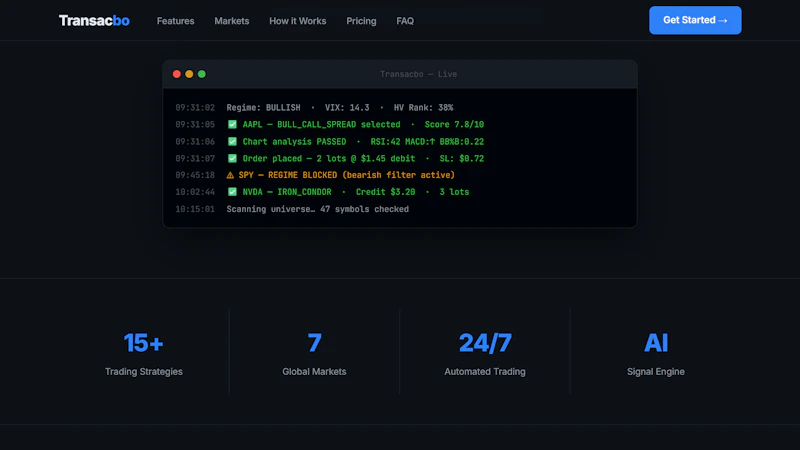The image size is (800, 450).
Task: Open the Markets nav link
Action: [x=232, y=21]
